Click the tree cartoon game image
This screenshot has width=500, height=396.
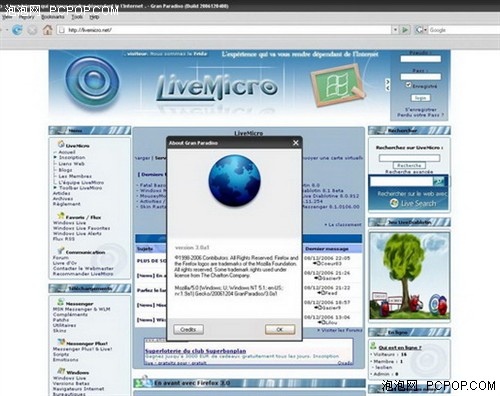click(x=409, y=276)
